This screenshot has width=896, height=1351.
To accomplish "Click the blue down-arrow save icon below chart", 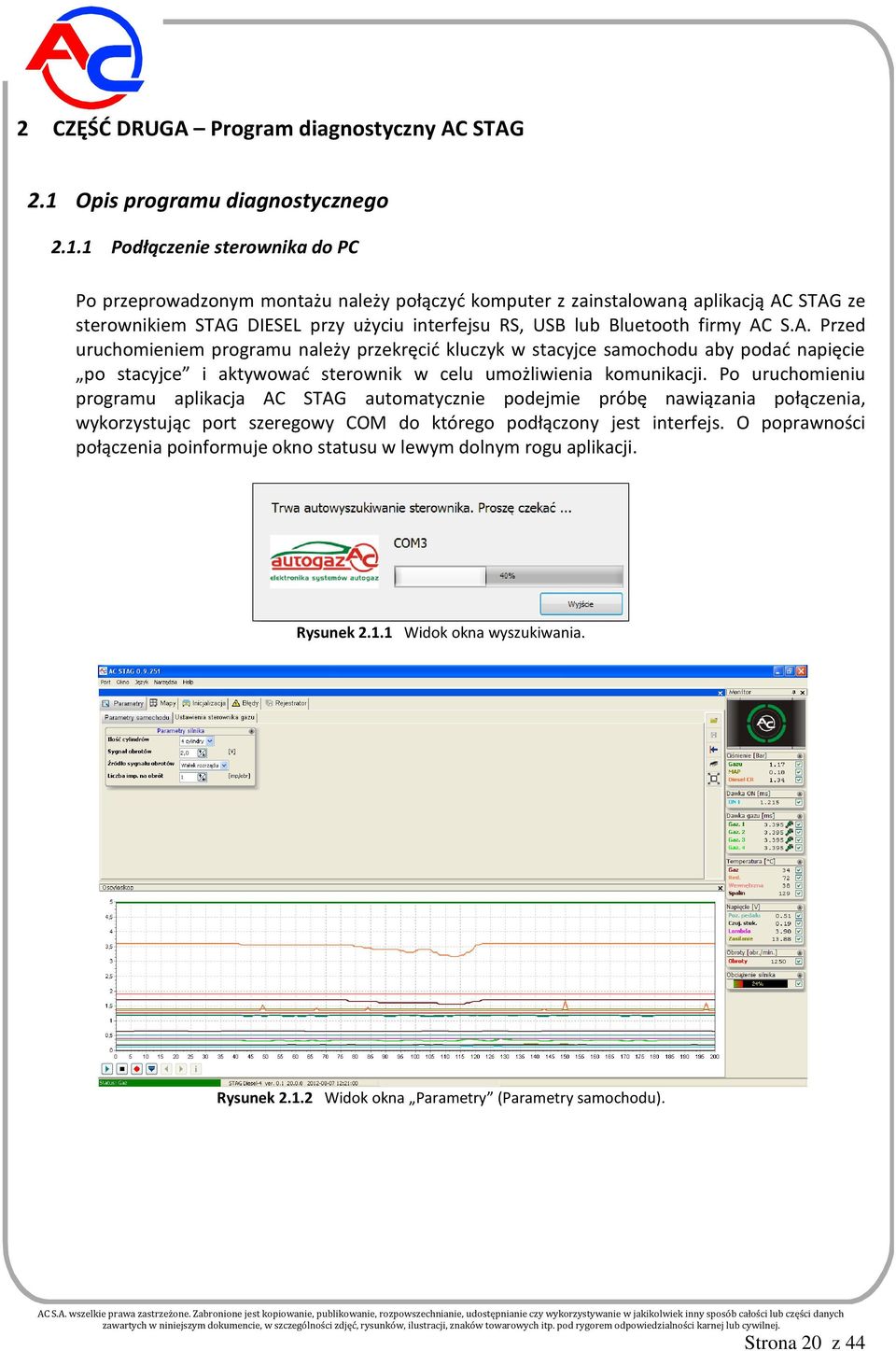I will point(151,1069).
